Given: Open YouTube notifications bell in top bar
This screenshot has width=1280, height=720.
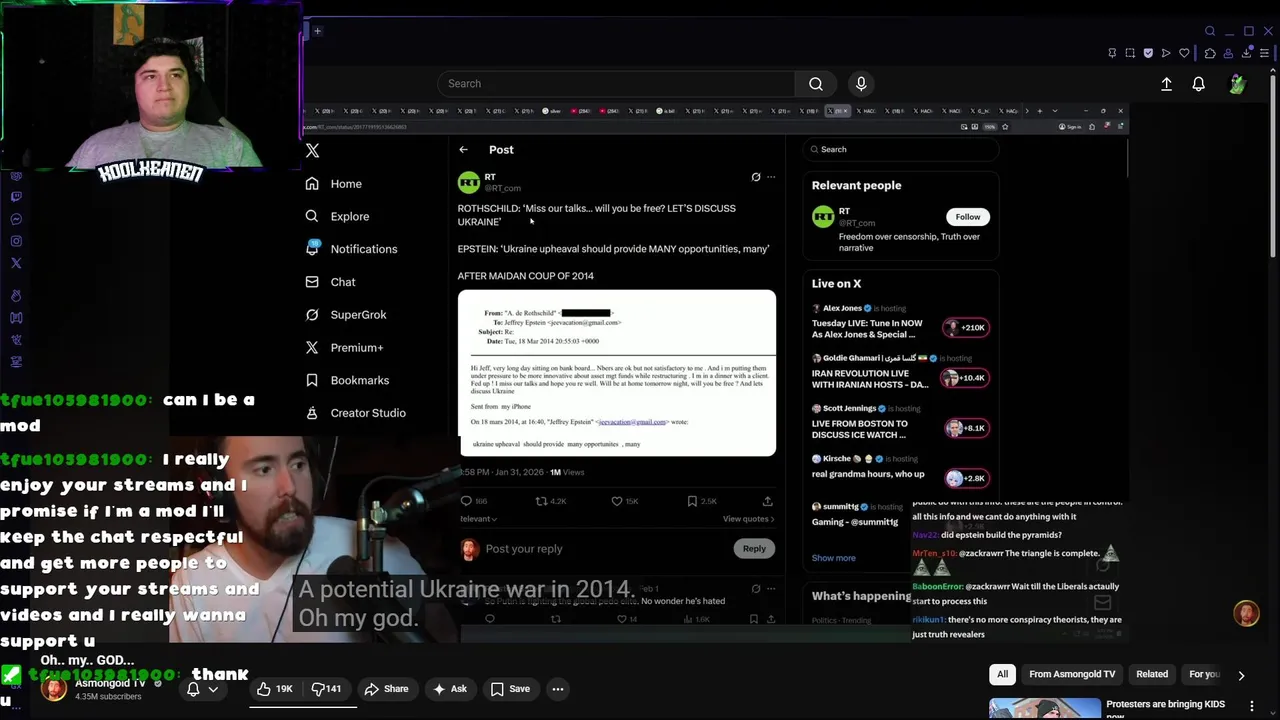Looking at the screenshot, I should point(1198,85).
